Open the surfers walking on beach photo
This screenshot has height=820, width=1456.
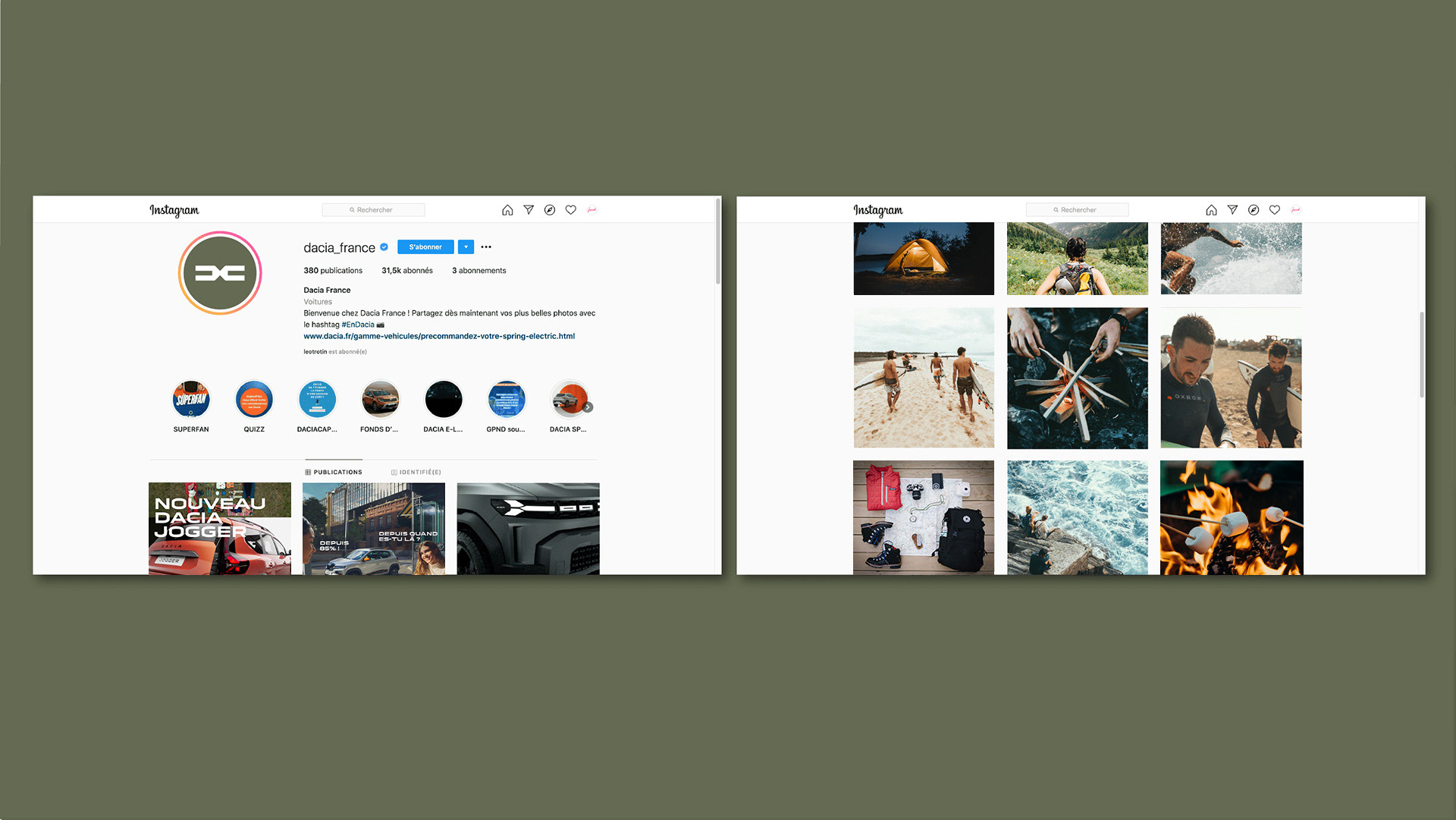click(924, 378)
